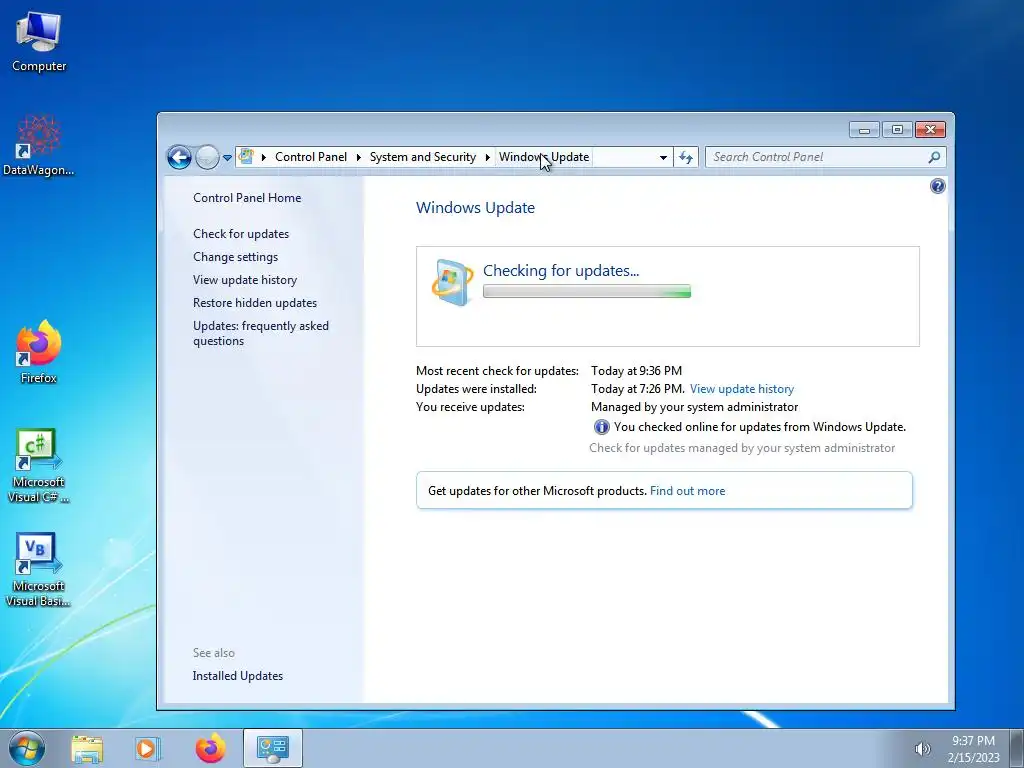
Task: Click the Back arrow in Control Panel
Action: coord(179,157)
